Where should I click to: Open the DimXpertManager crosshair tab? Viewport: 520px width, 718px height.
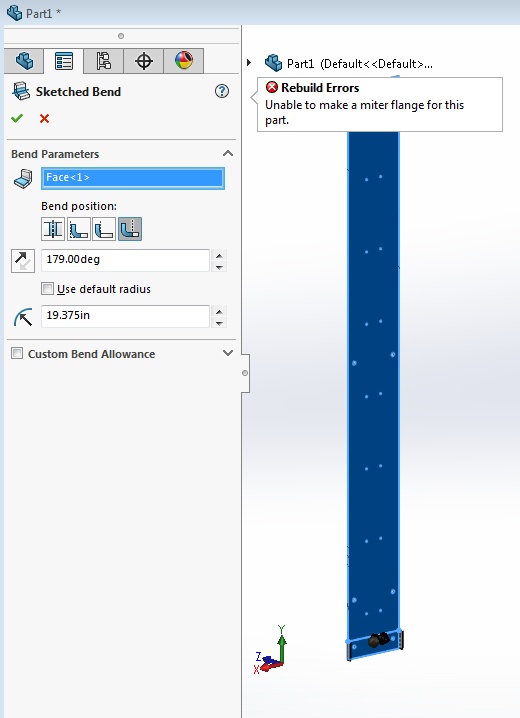point(144,61)
